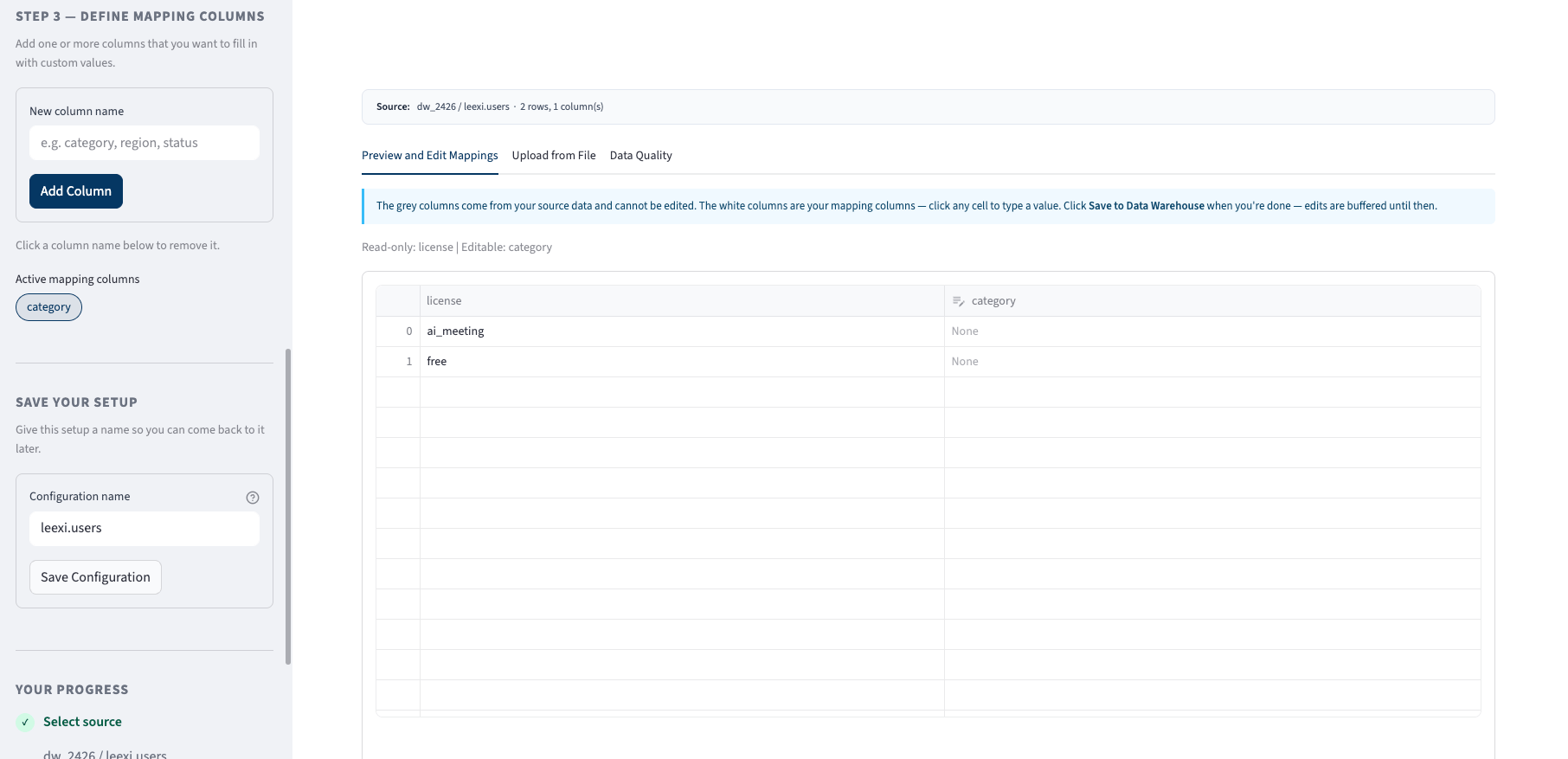Focus the New column name input
Screen dimensions: 1568x759
point(145,143)
